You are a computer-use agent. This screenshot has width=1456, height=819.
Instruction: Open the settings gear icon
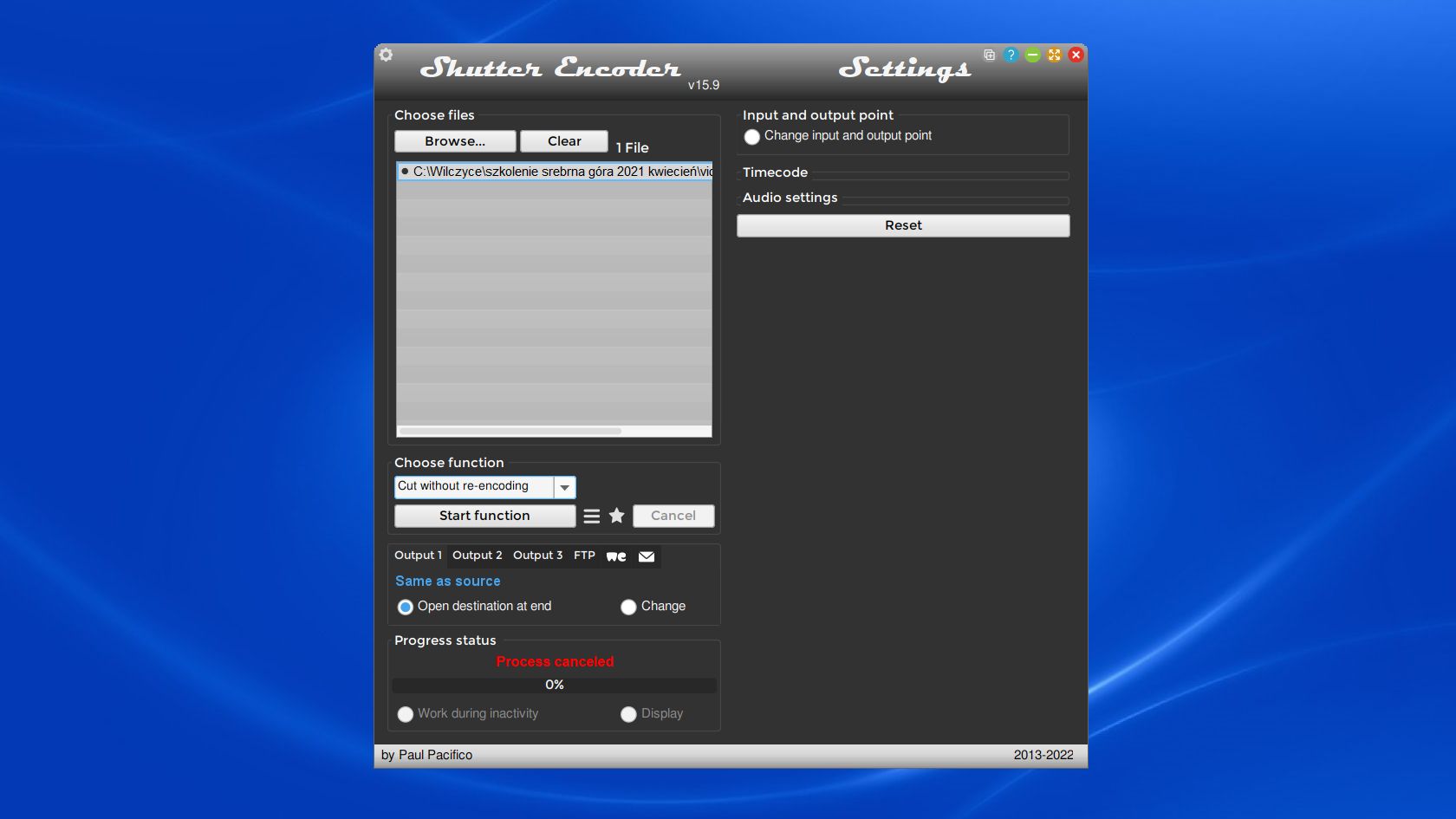pyautogui.click(x=387, y=55)
